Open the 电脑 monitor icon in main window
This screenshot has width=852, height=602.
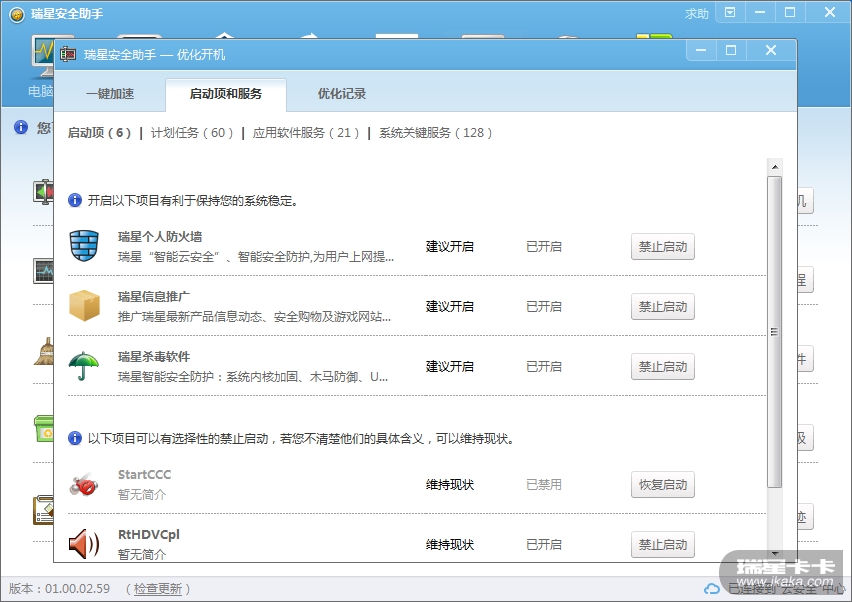pos(42,57)
